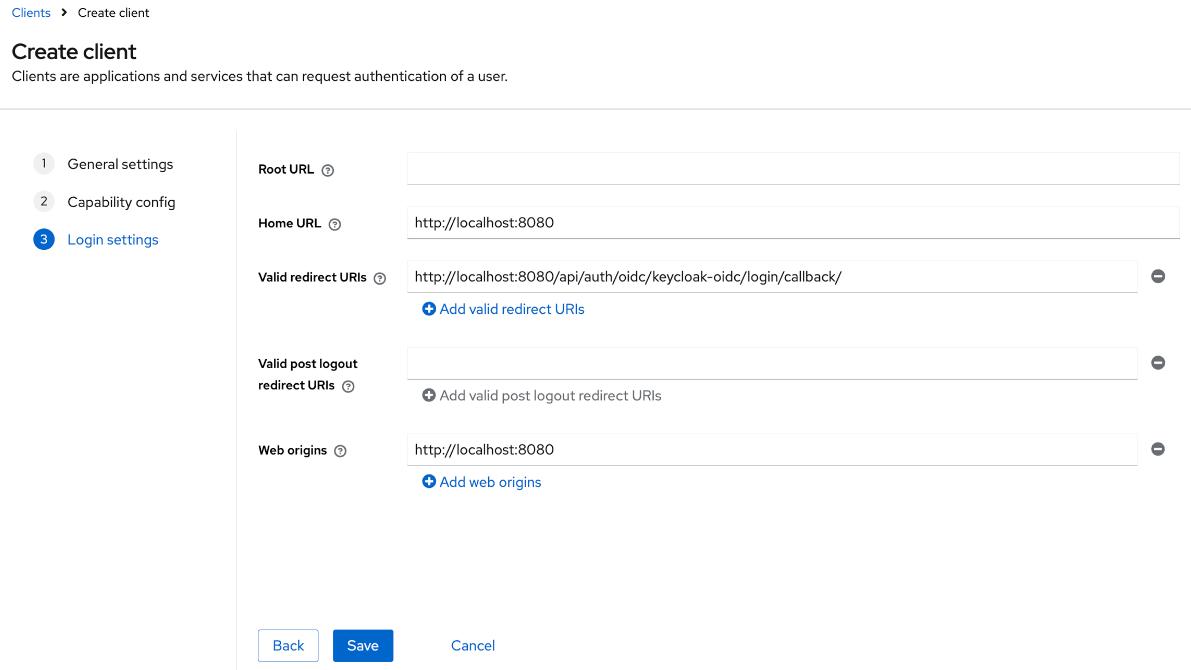Screen dimensions: 1191x670
Task: Go to General settings step
Action: click(x=120, y=164)
